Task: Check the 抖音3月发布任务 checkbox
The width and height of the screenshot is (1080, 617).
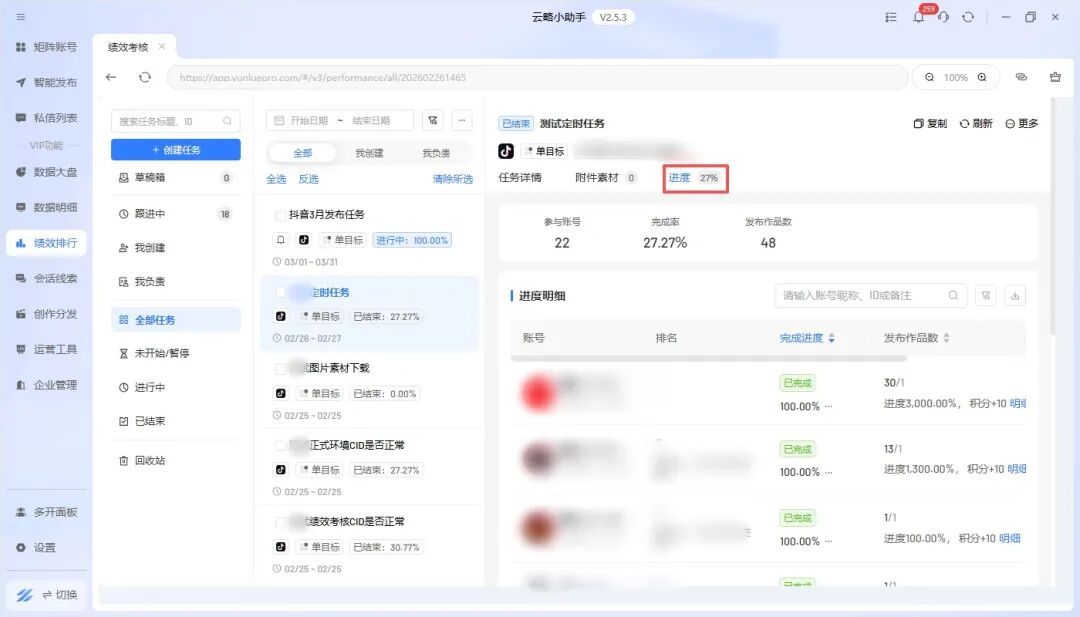Action: pos(281,215)
